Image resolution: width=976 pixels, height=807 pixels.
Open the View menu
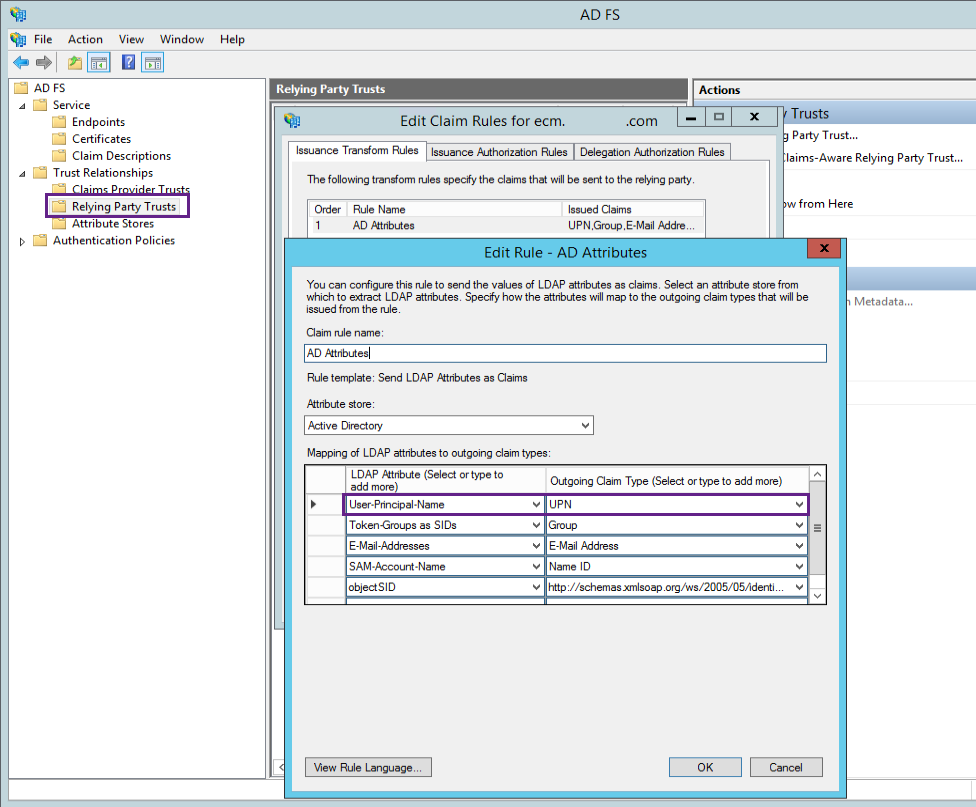click(x=131, y=39)
